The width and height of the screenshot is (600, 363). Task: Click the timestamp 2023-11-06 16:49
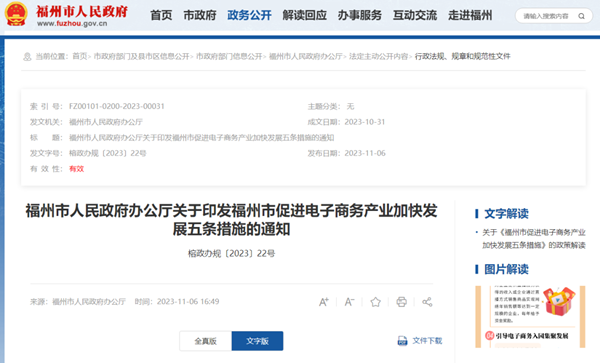(188, 301)
